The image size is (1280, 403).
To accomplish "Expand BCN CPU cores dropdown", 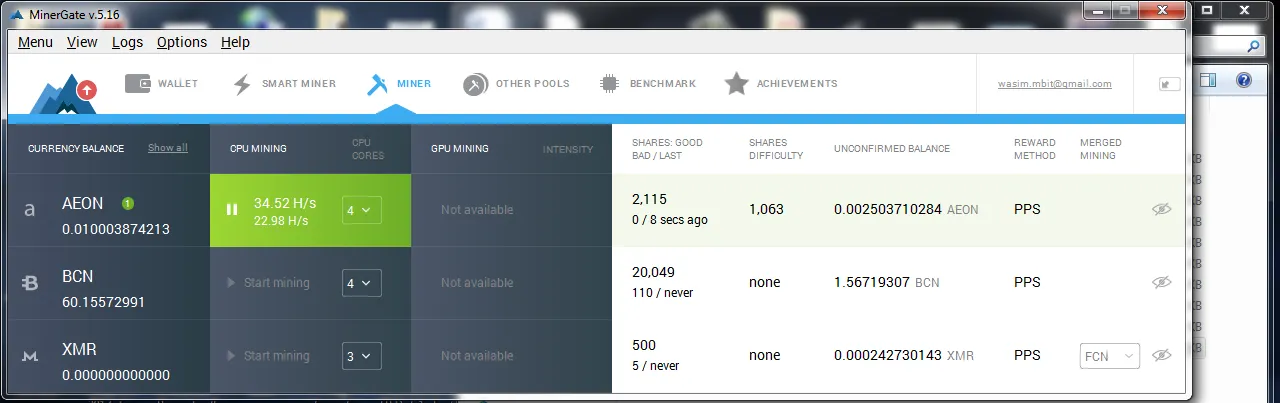I will (x=362, y=283).
